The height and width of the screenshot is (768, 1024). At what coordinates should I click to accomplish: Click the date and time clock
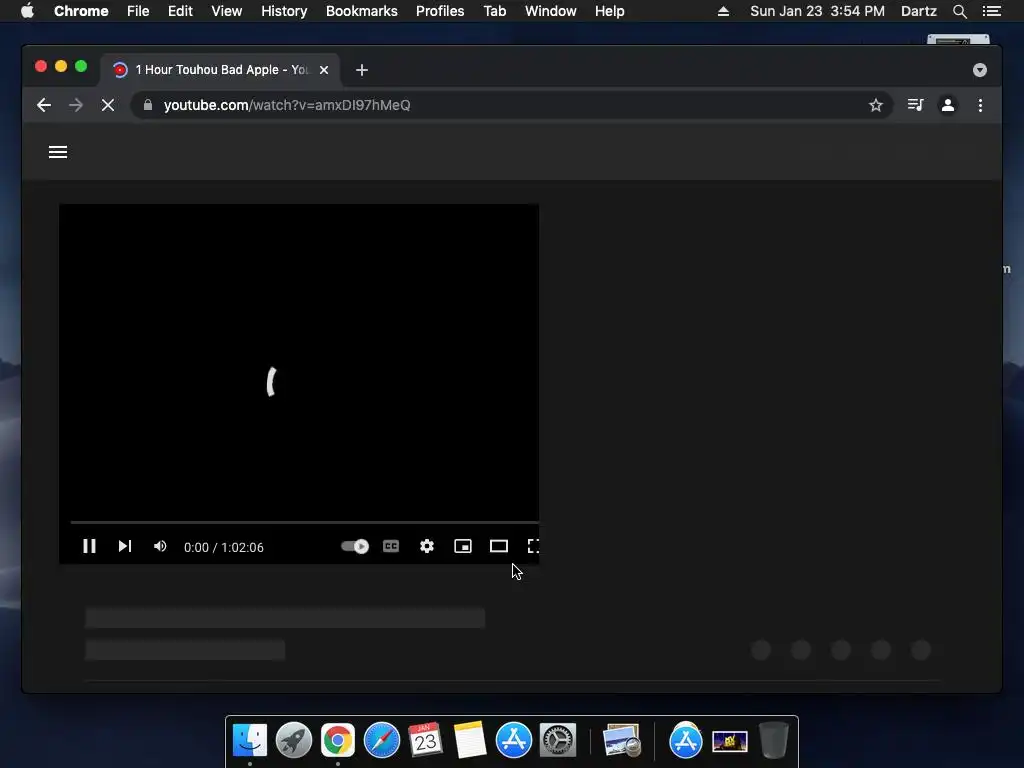(x=817, y=11)
